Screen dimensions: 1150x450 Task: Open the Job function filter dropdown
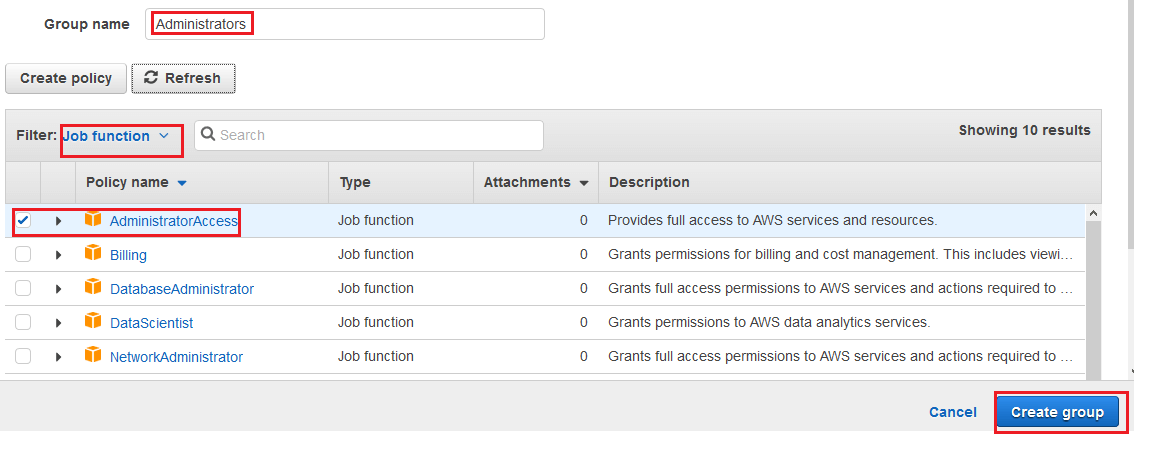(117, 136)
